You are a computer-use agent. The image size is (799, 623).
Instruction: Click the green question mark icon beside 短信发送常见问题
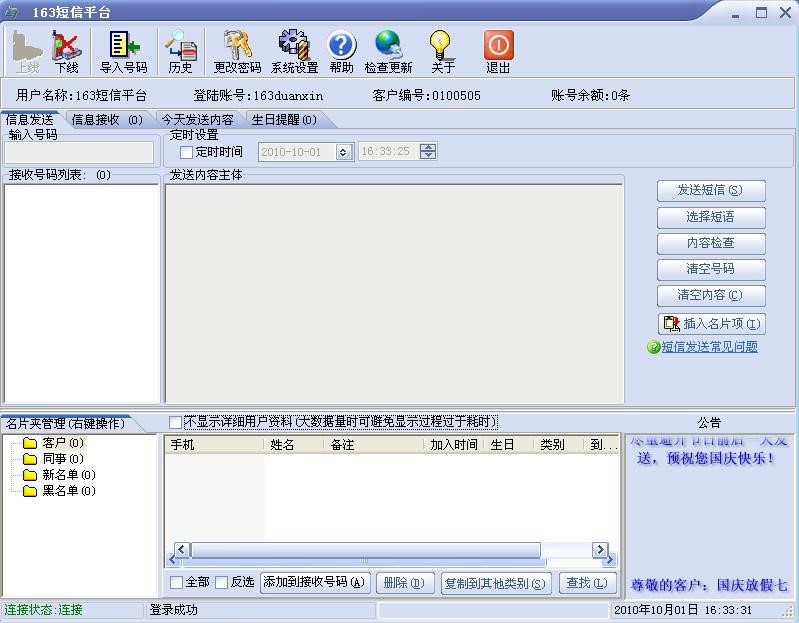pyautogui.click(x=653, y=347)
